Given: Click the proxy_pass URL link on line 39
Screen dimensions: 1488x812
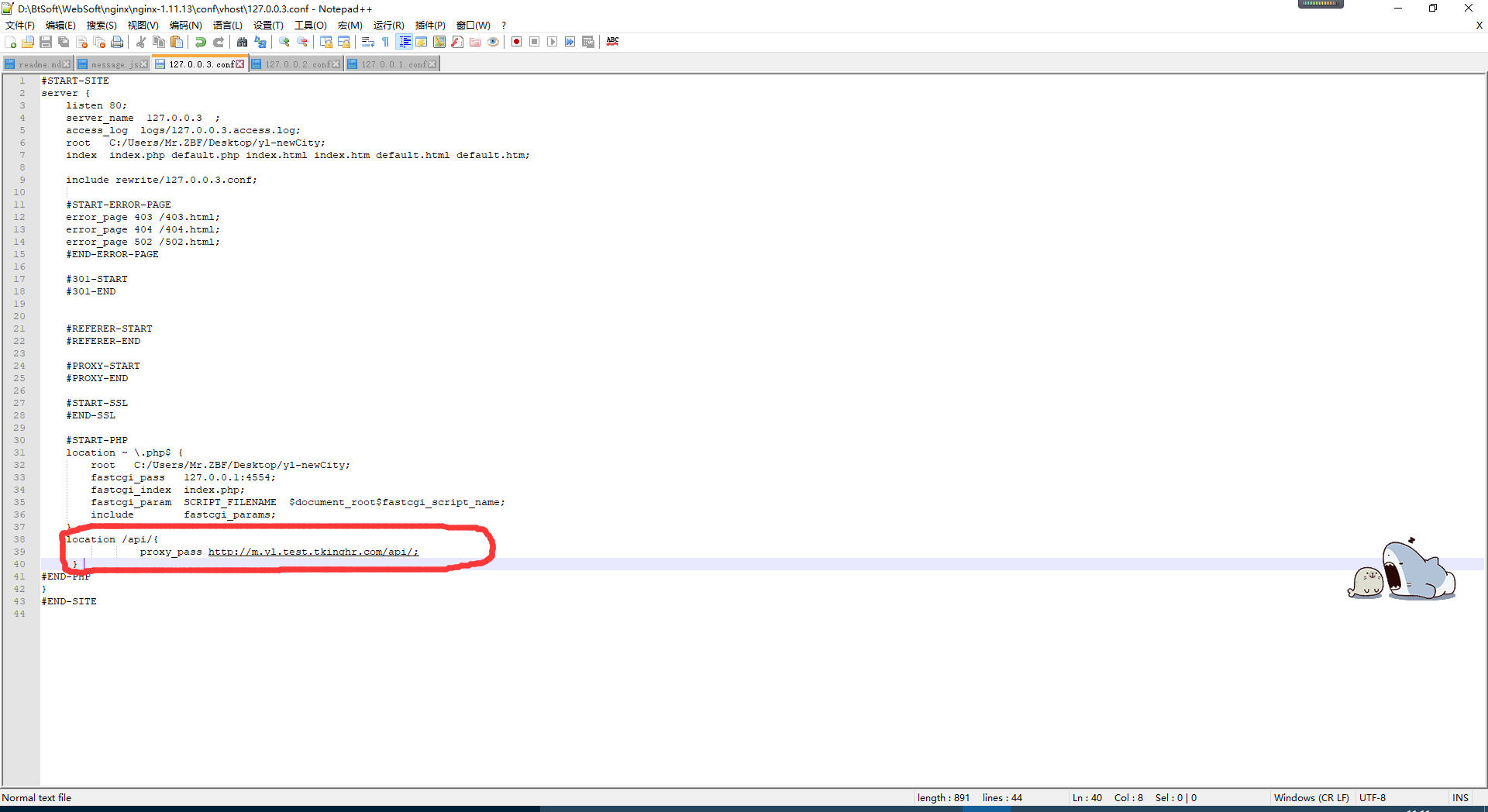Looking at the screenshot, I should [313, 552].
